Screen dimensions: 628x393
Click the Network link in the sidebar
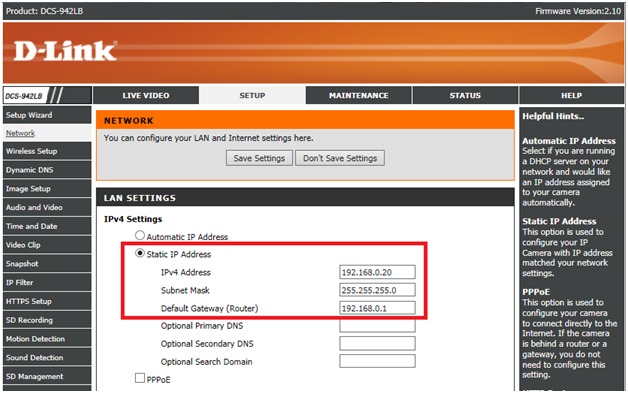(x=20, y=133)
